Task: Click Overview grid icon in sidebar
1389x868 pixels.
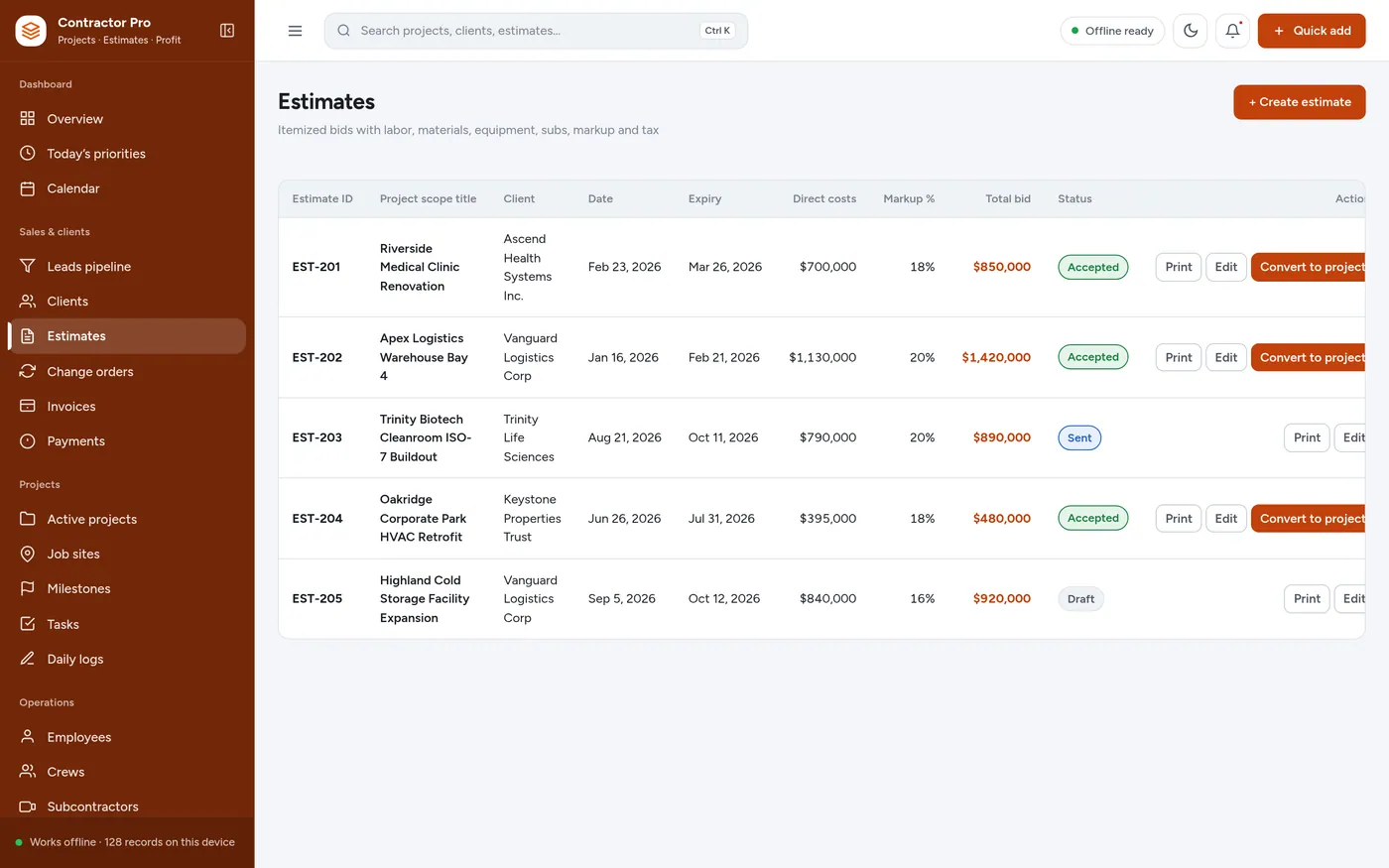Action: 28,119
